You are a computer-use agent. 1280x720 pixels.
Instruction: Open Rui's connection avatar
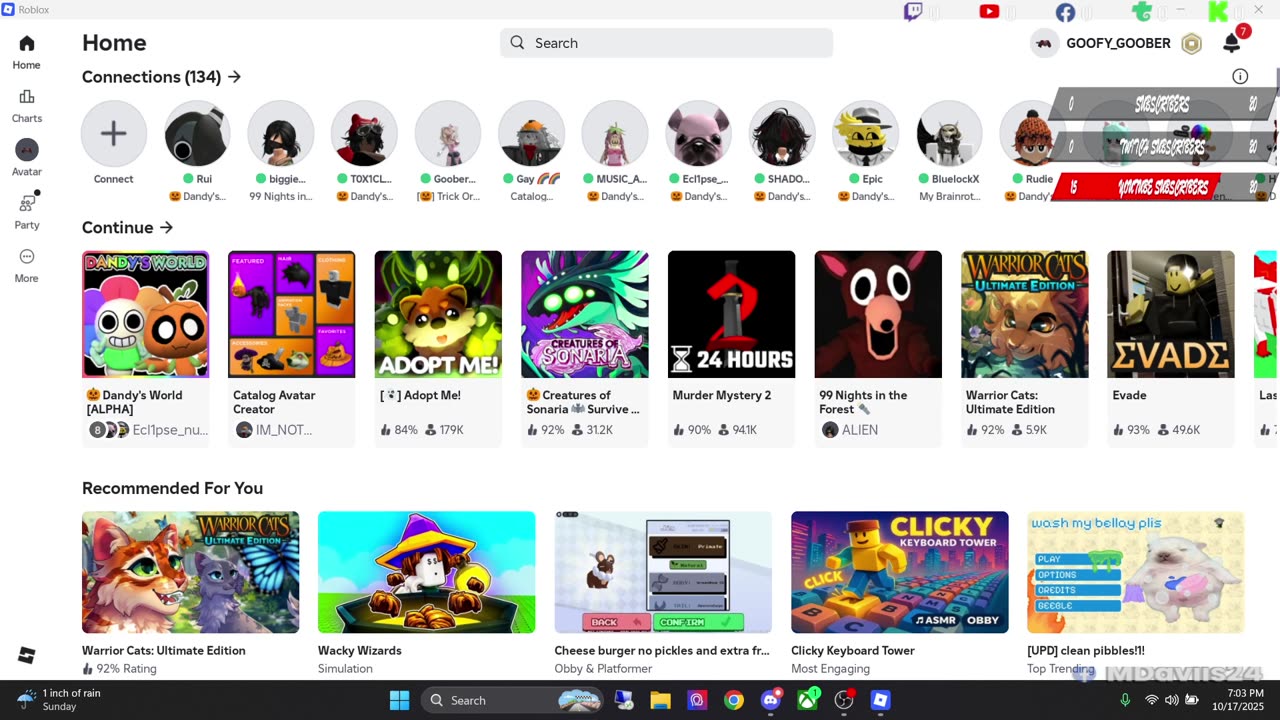[197, 133]
